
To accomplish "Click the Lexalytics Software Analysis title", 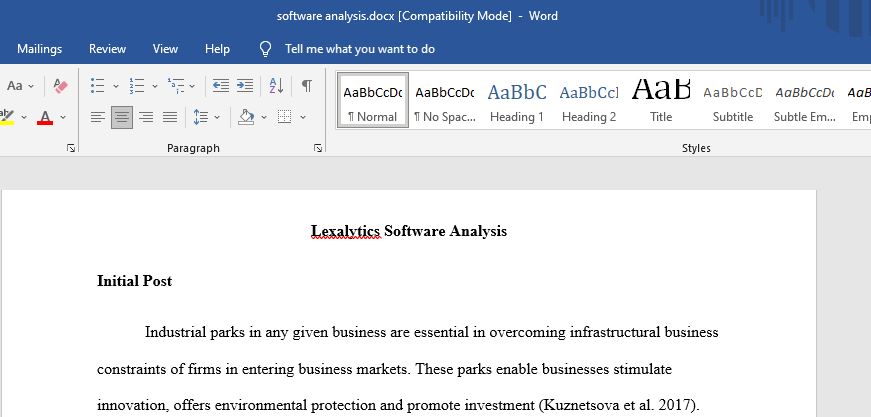I will 408,231.
